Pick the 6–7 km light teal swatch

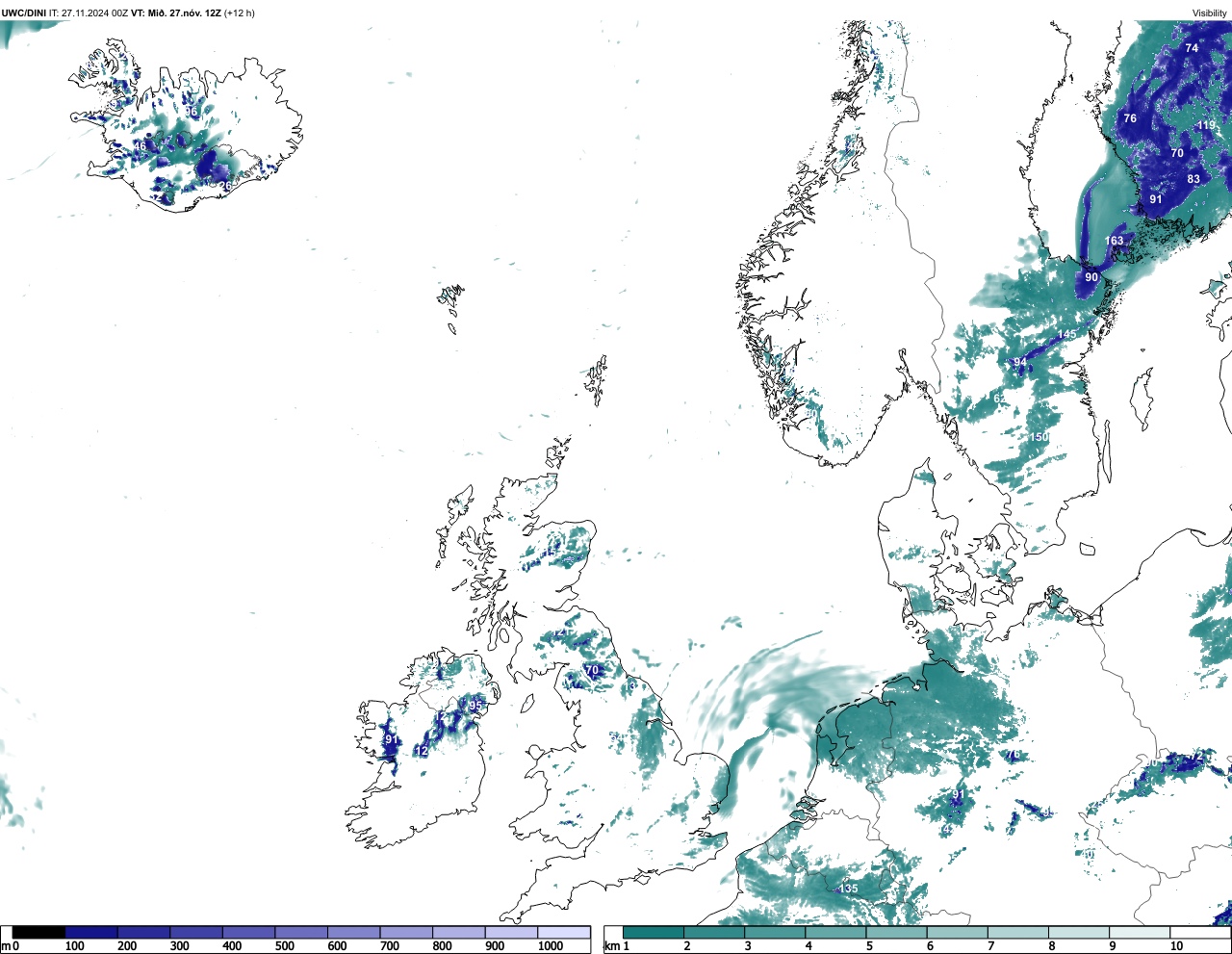(957, 933)
